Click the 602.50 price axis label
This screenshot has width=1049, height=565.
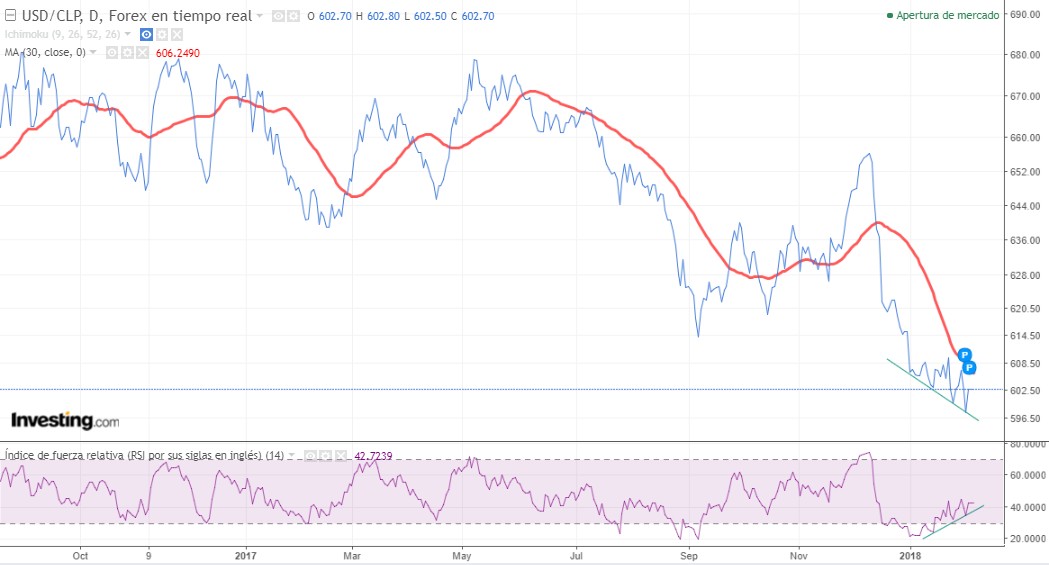(x=1024, y=390)
